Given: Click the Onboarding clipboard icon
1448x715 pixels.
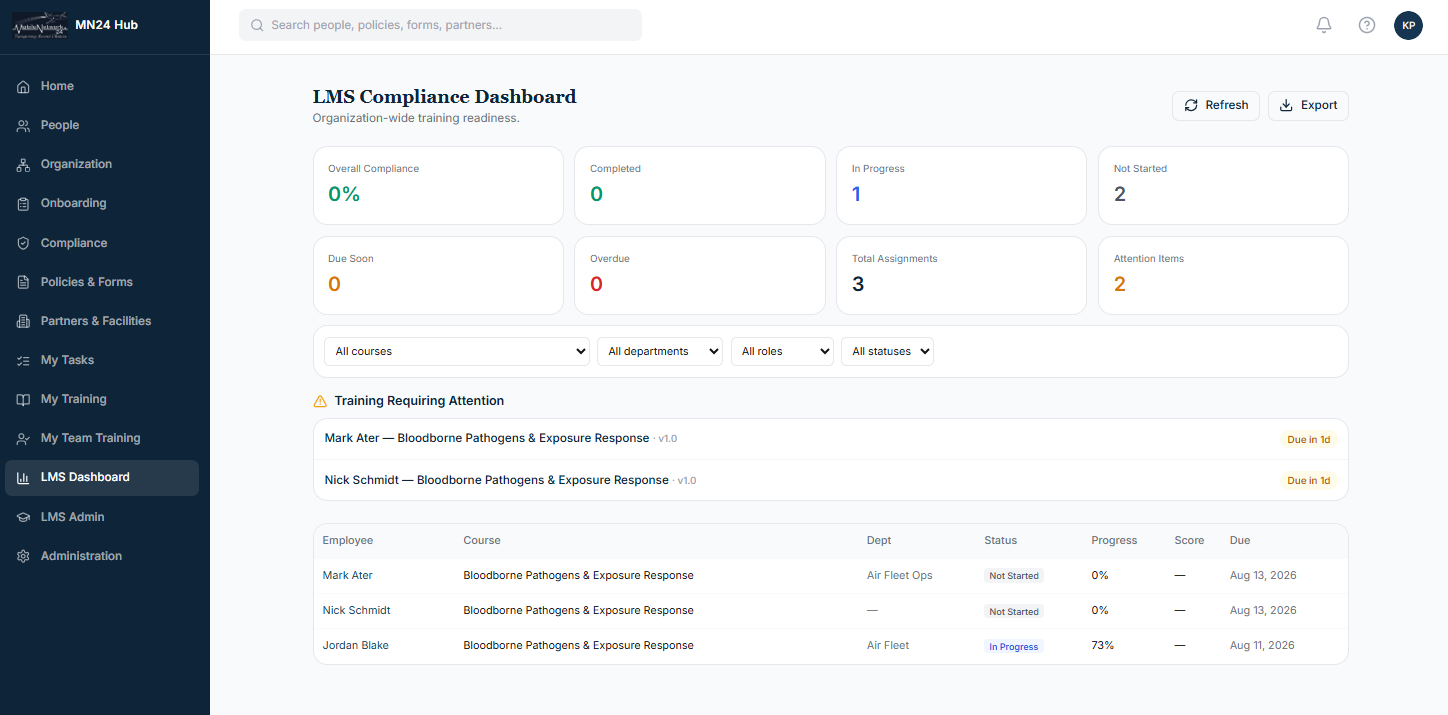Looking at the screenshot, I should 23,204.
